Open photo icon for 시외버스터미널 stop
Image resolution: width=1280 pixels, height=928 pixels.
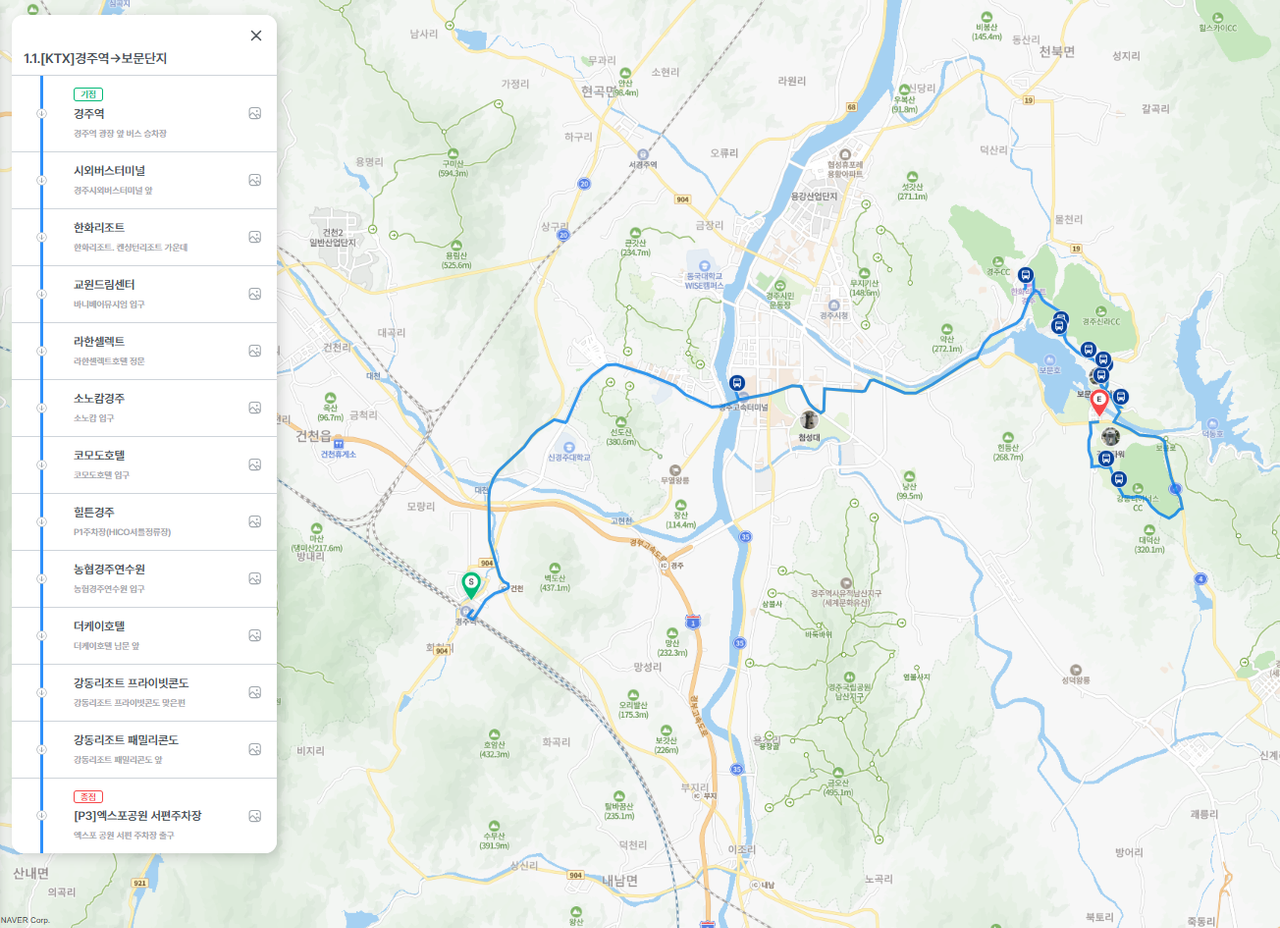pos(255,180)
